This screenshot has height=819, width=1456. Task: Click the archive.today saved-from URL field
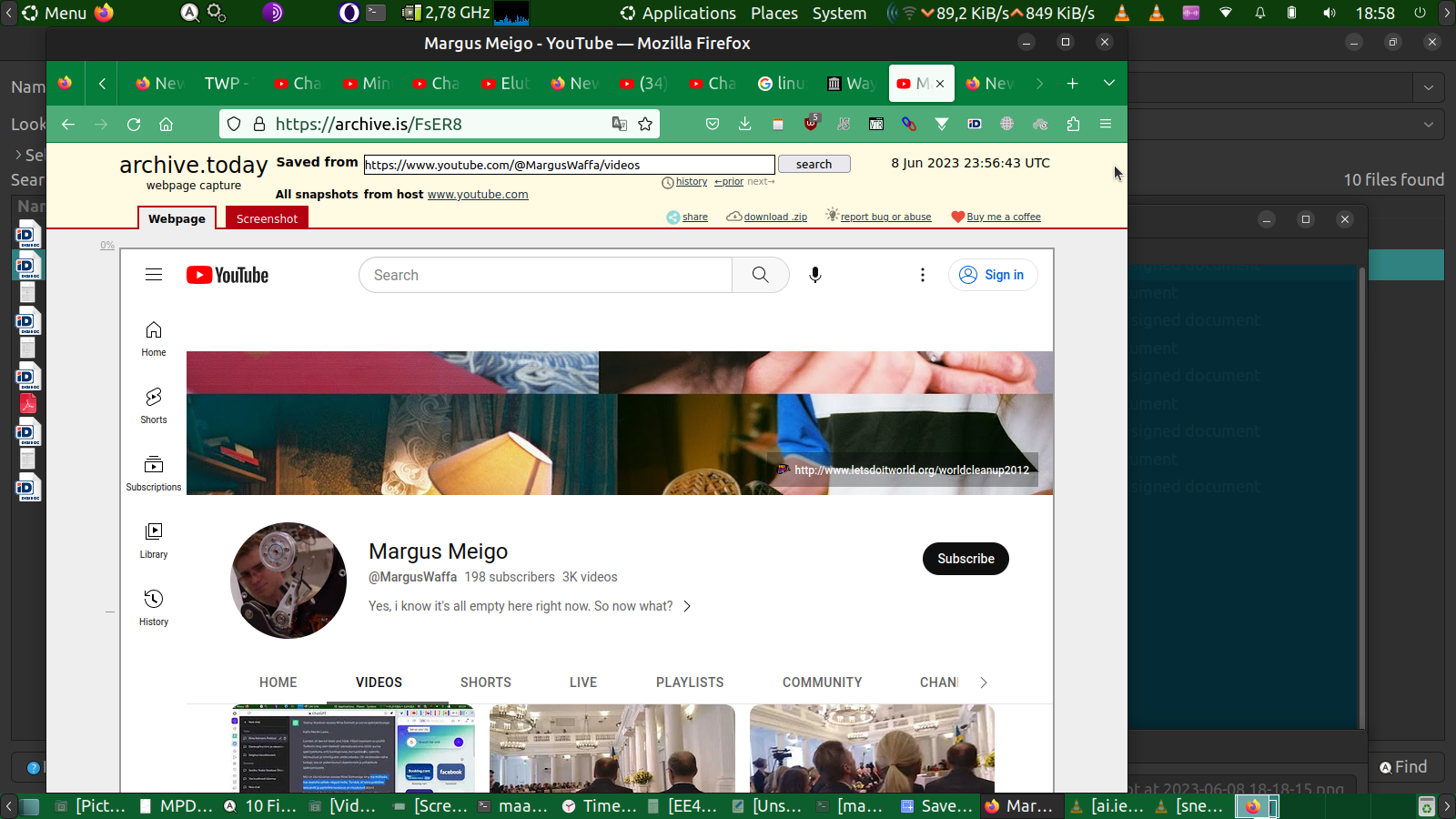(x=569, y=165)
